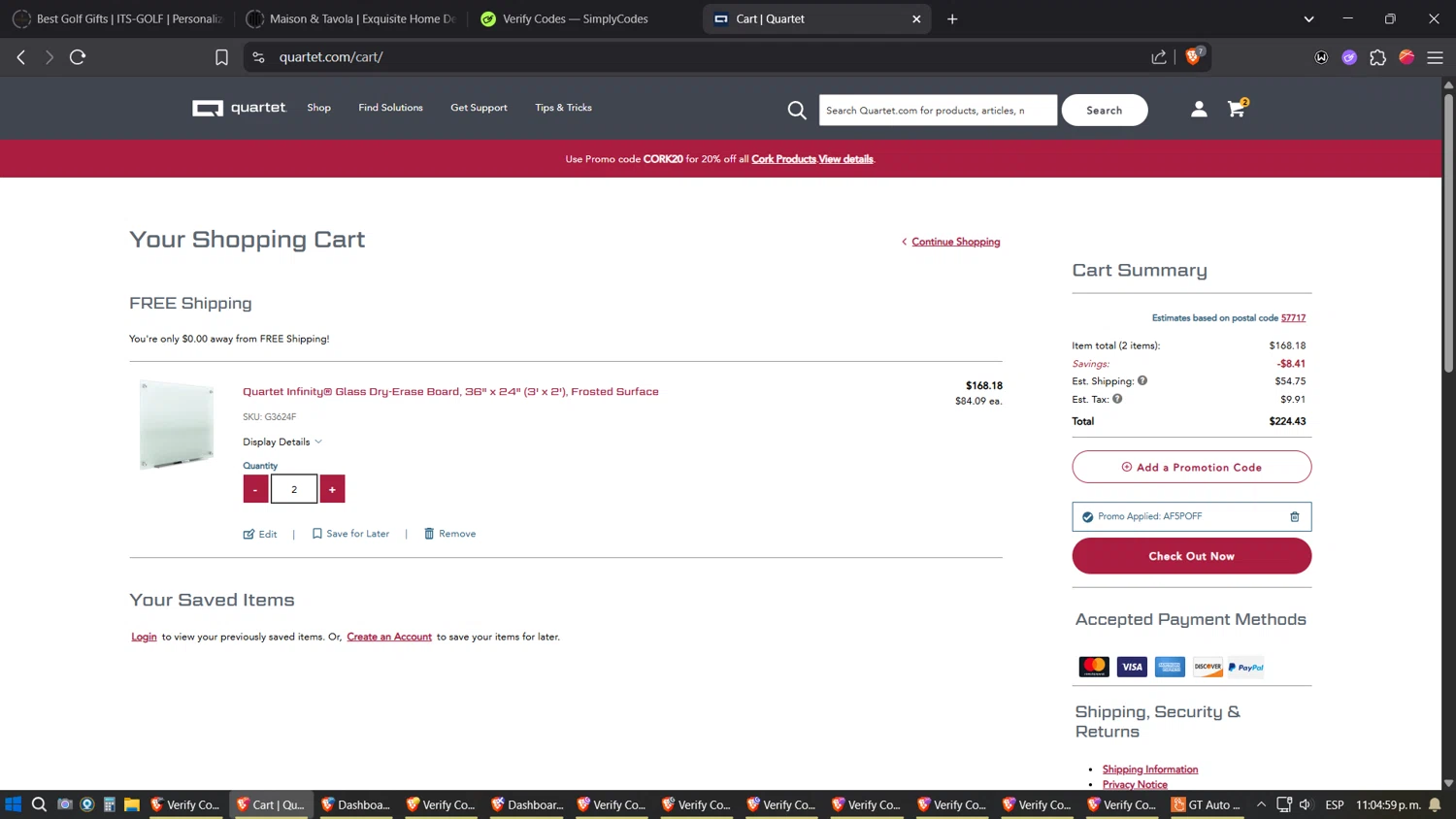This screenshot has height=819, width=1456.
Task: Open Get Support menu
Action: click(x=479, y=108)
